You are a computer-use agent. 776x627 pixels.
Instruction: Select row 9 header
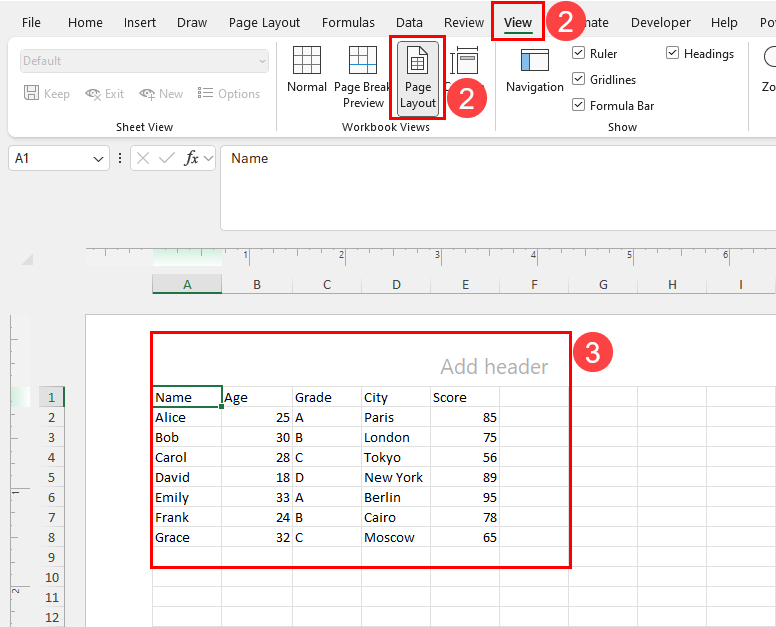click(x=51, y=558)
